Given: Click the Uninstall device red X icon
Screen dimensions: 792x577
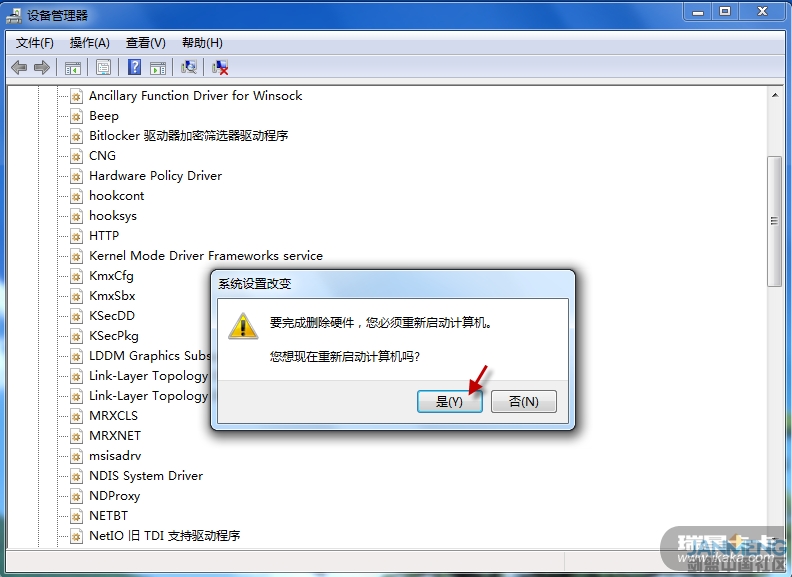Looking at the screenshot, I should pos(220,67).
